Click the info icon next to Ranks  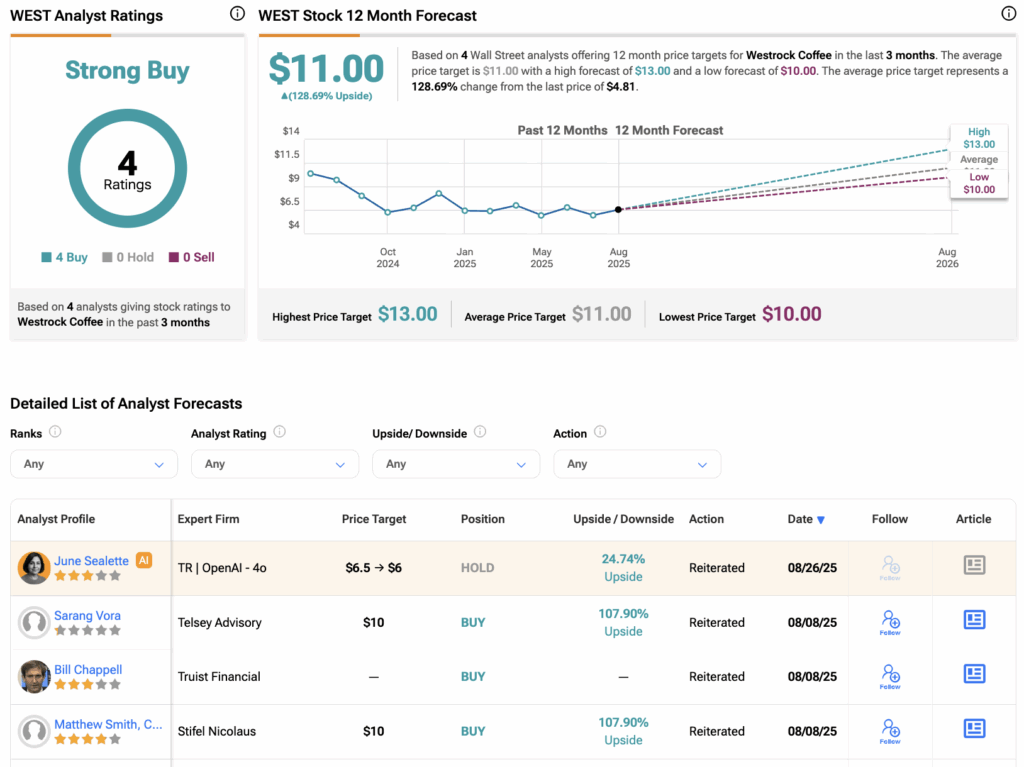(x=56, y=432)
